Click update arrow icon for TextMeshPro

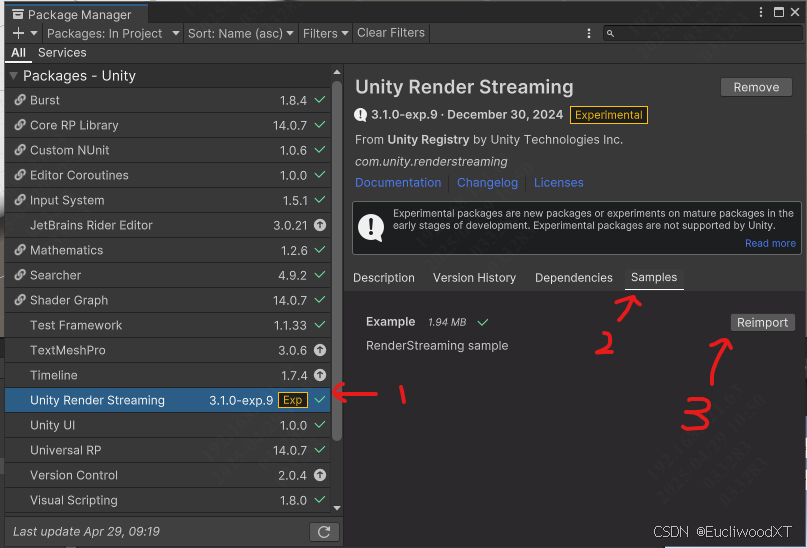pyautogui.click(x=320, y=350)
